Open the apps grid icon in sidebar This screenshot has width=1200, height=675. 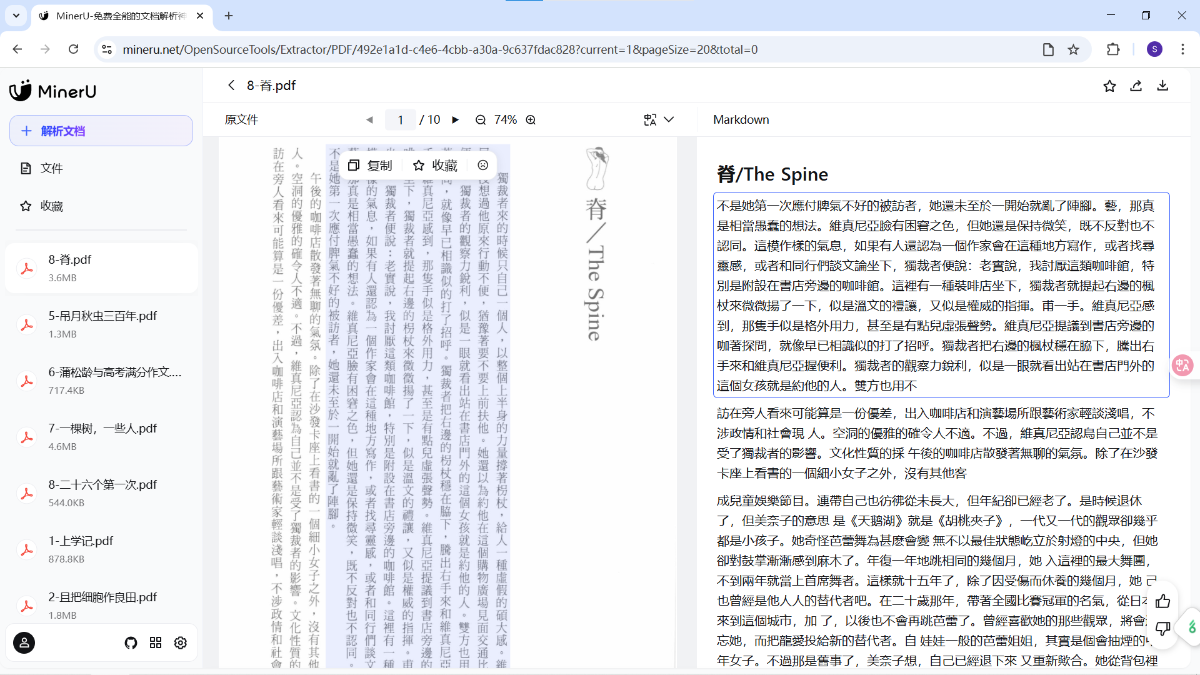pyautogui.click(x=155, y=643)
